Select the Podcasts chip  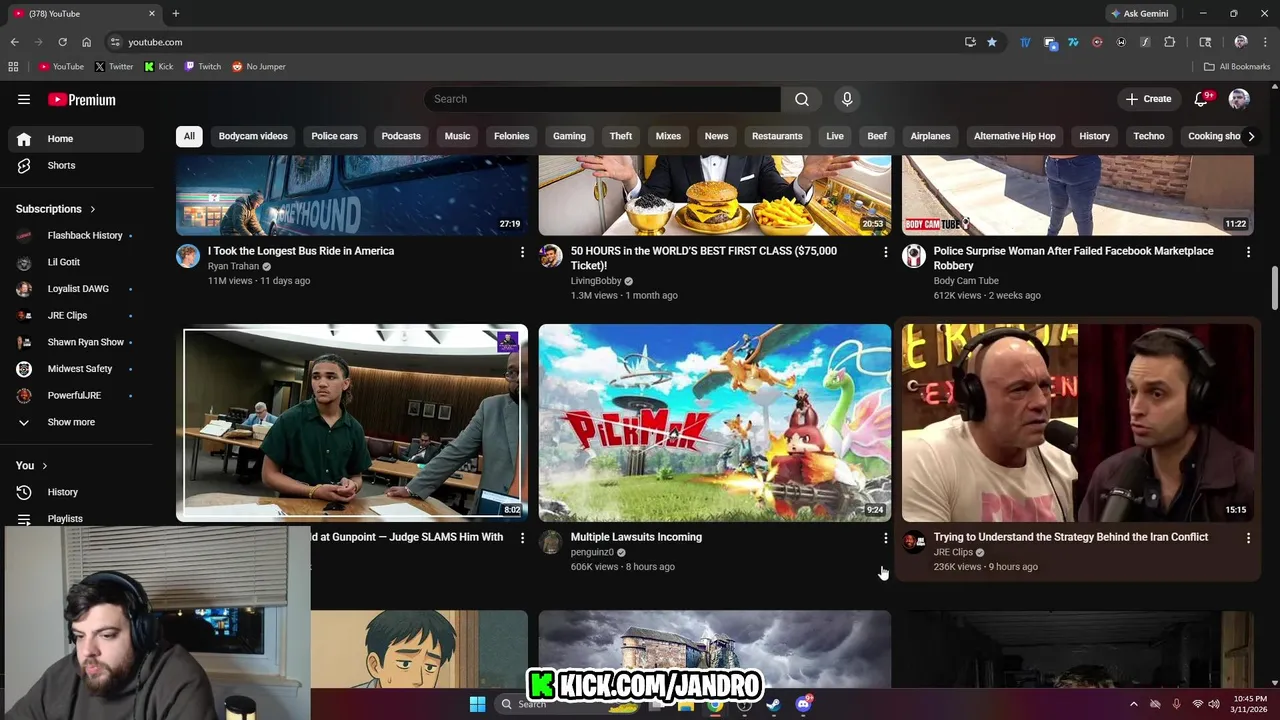tap(401, 136)
